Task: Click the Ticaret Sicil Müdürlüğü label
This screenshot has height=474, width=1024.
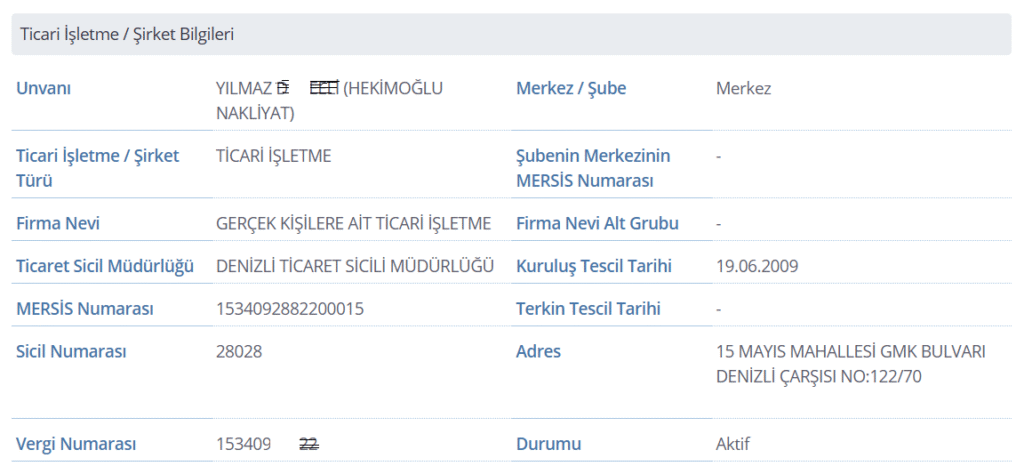Action: pyautogui.click(x=104, y=266)
